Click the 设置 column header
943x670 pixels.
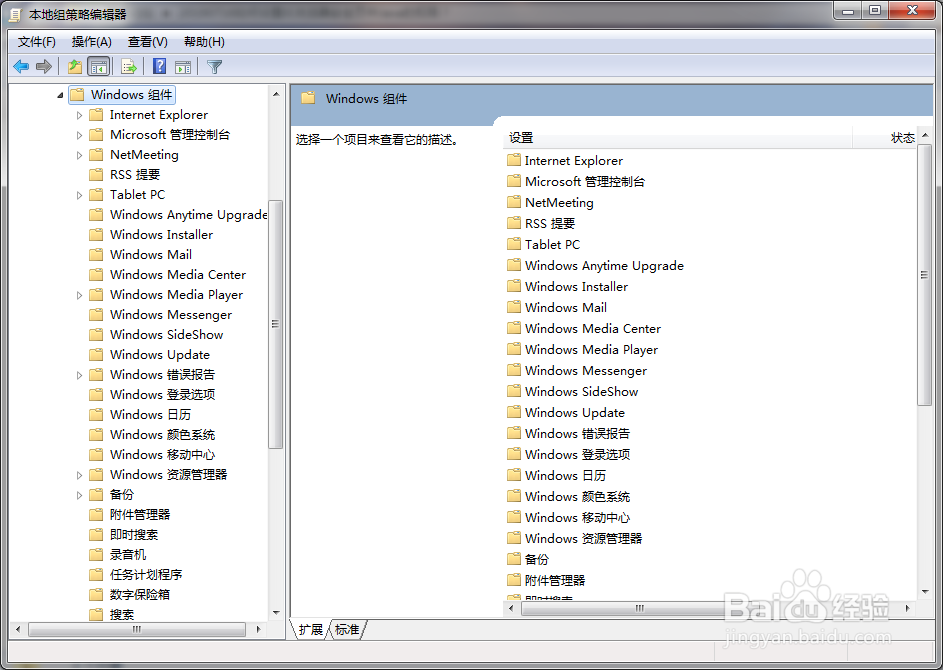click(x=677, y=138)
